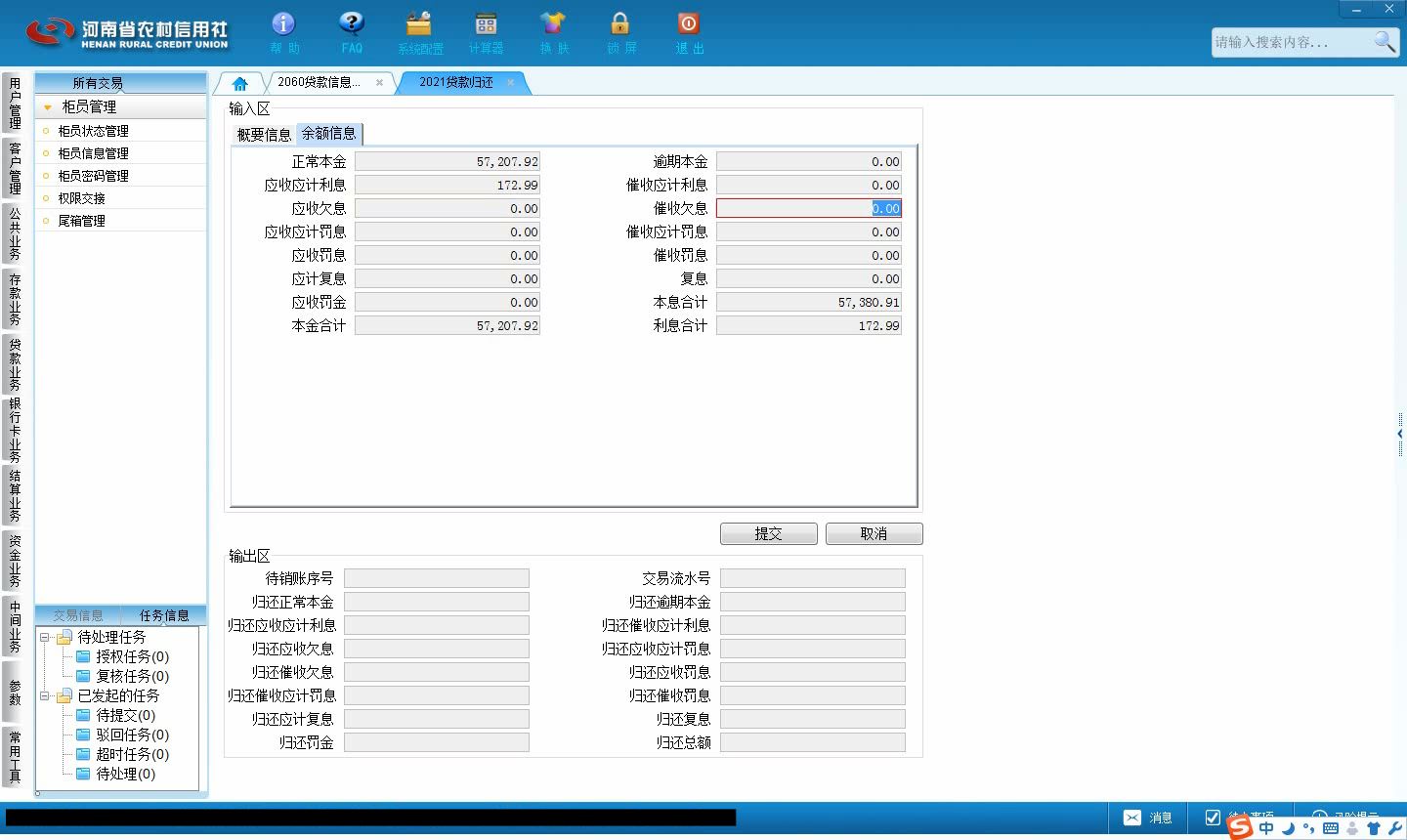Collapse the 待处理任务 tree node
Screen dimensions: 1407x840
(44, 637)
